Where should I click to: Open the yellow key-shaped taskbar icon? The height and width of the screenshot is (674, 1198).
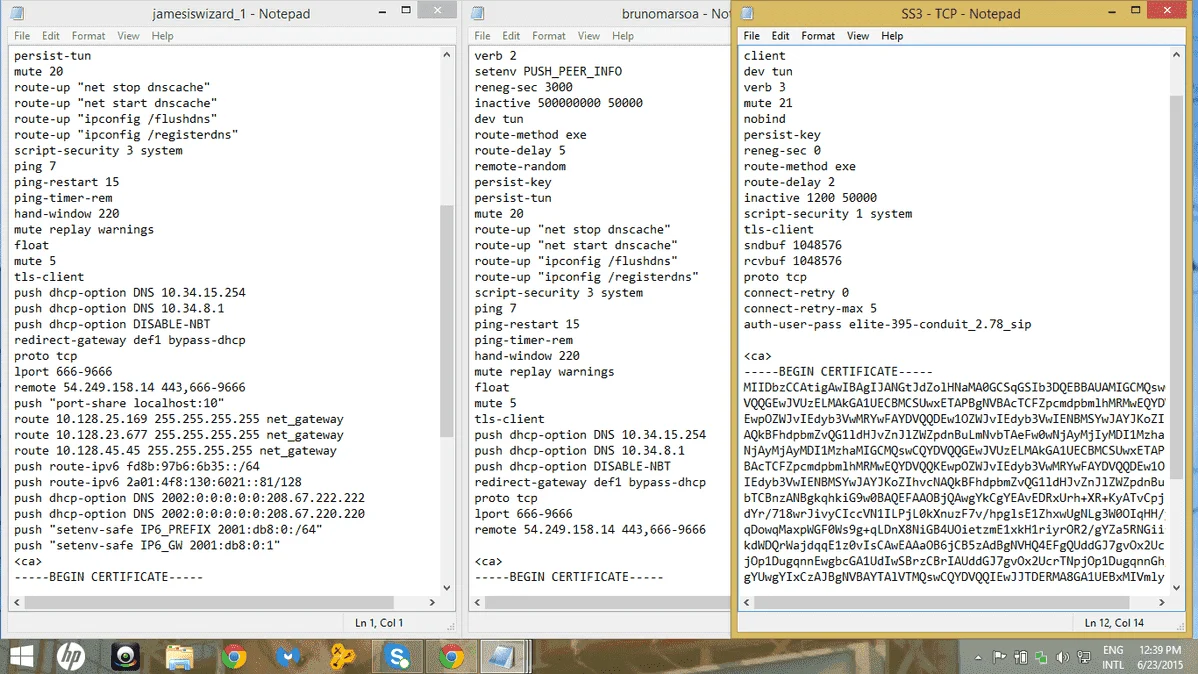(x=342, y=656)
